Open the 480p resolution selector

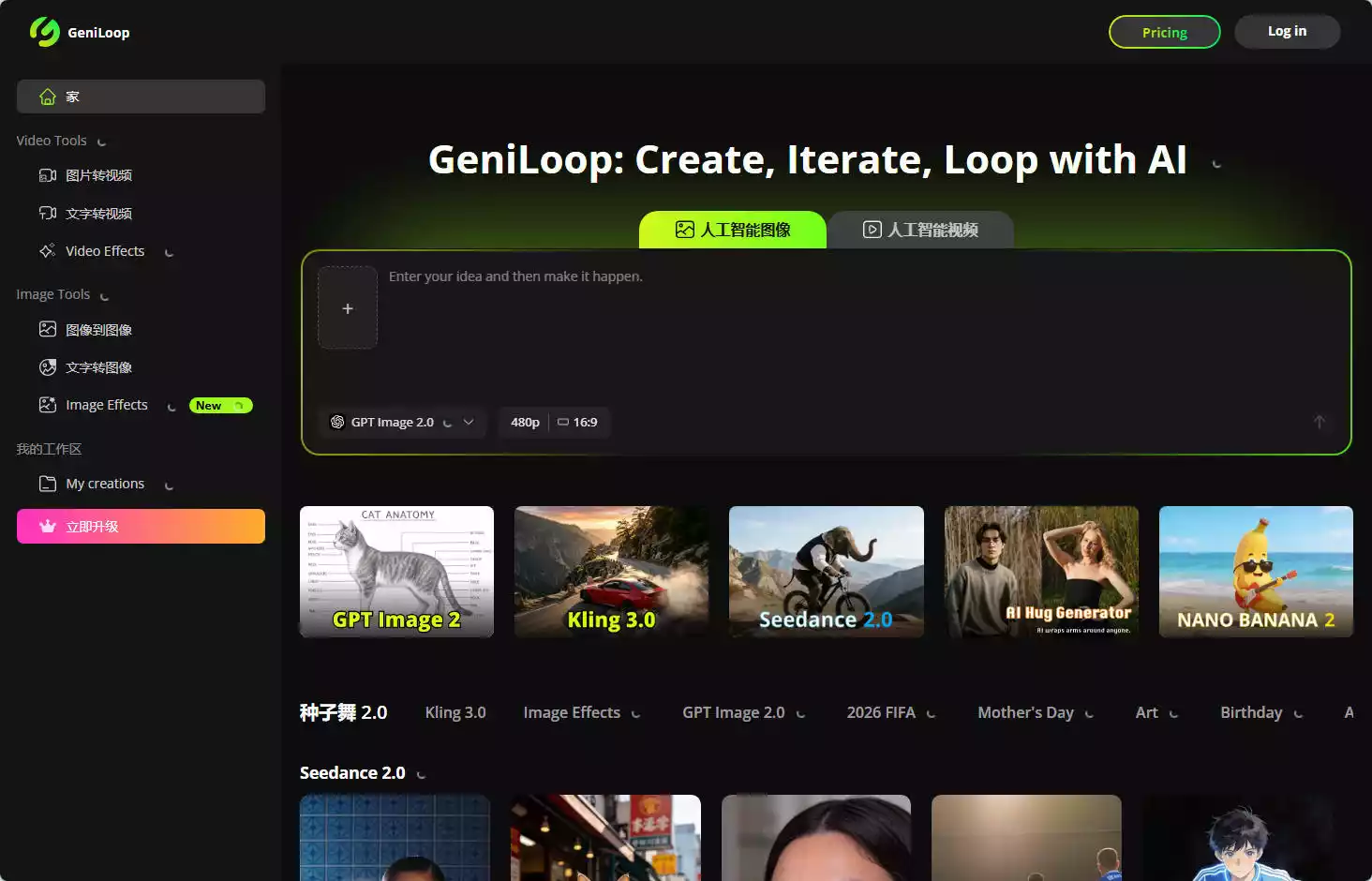525,422
